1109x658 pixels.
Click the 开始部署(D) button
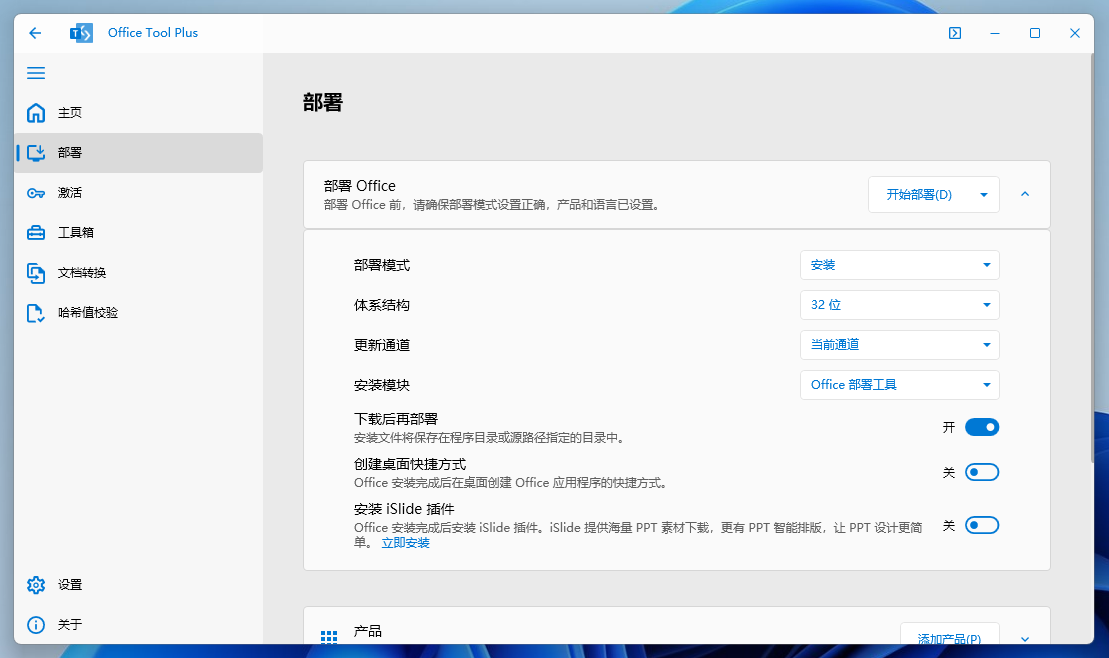click(919, 195)
